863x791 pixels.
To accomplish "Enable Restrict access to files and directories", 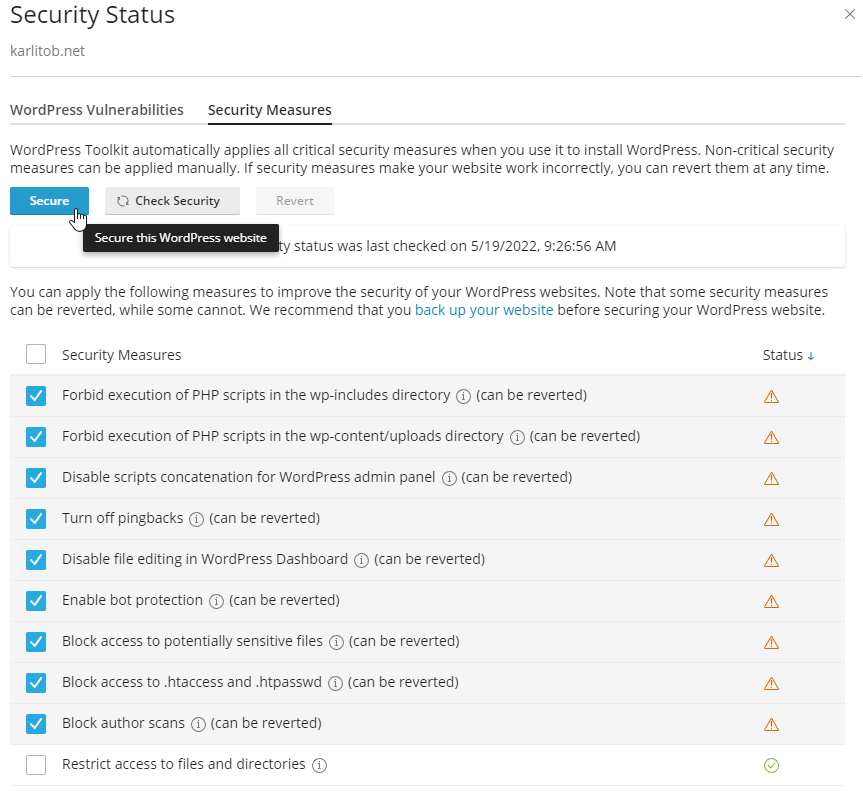I will [36, 764].
